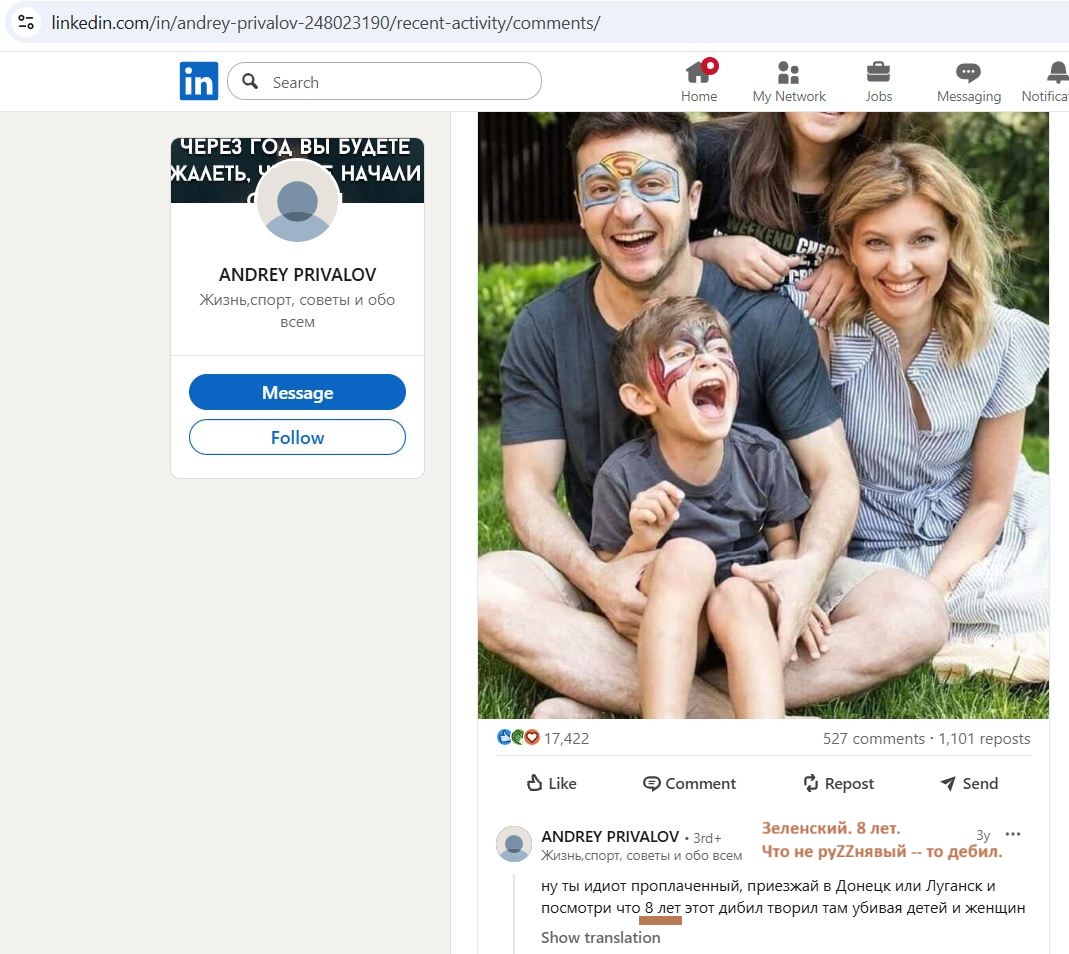The image size is (1069, 954).
Task: Click the site information icon in address bar
Action: 26,22
